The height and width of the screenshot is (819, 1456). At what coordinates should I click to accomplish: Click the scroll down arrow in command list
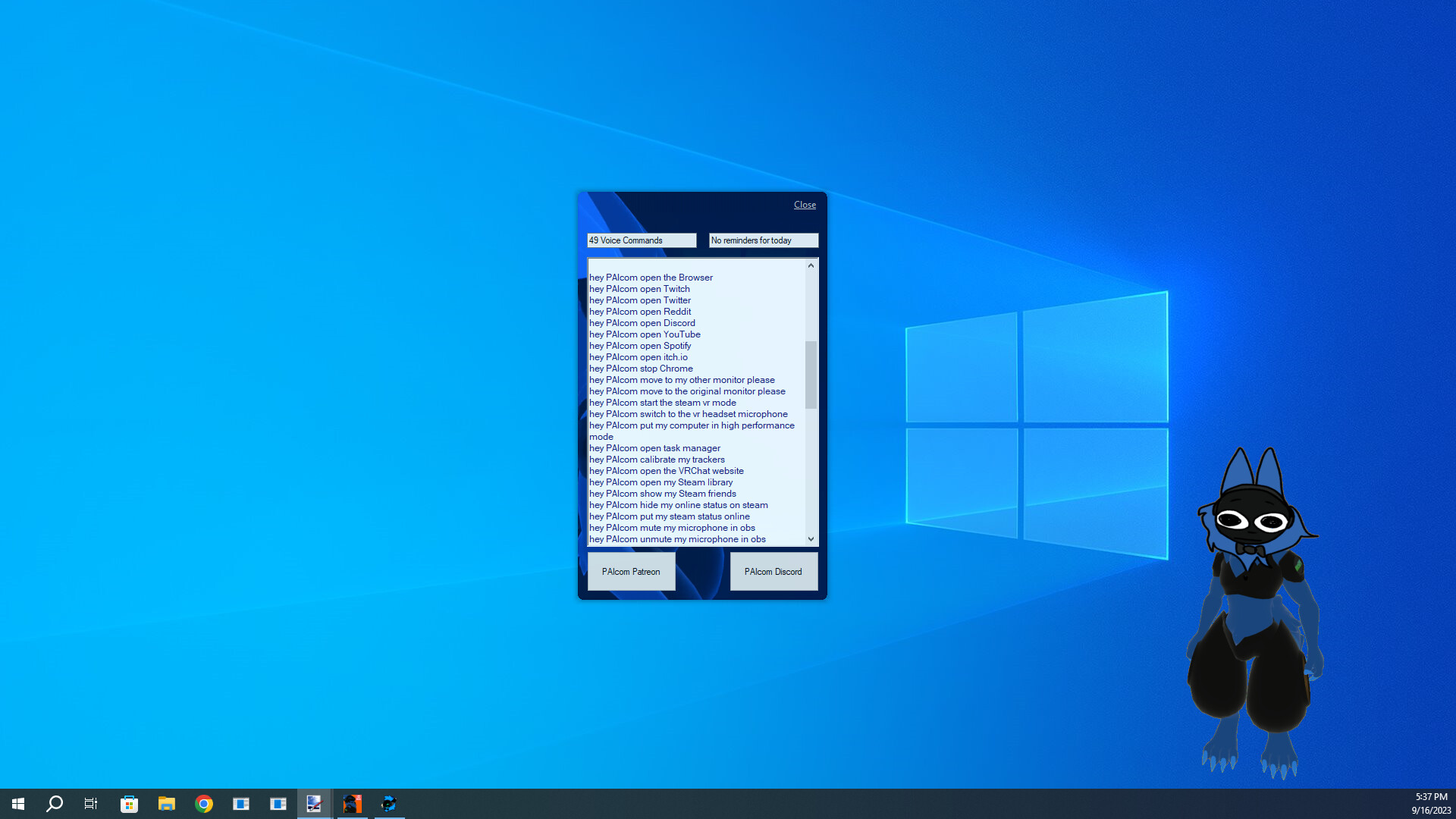pyautogui.click(x=811, y=539)
